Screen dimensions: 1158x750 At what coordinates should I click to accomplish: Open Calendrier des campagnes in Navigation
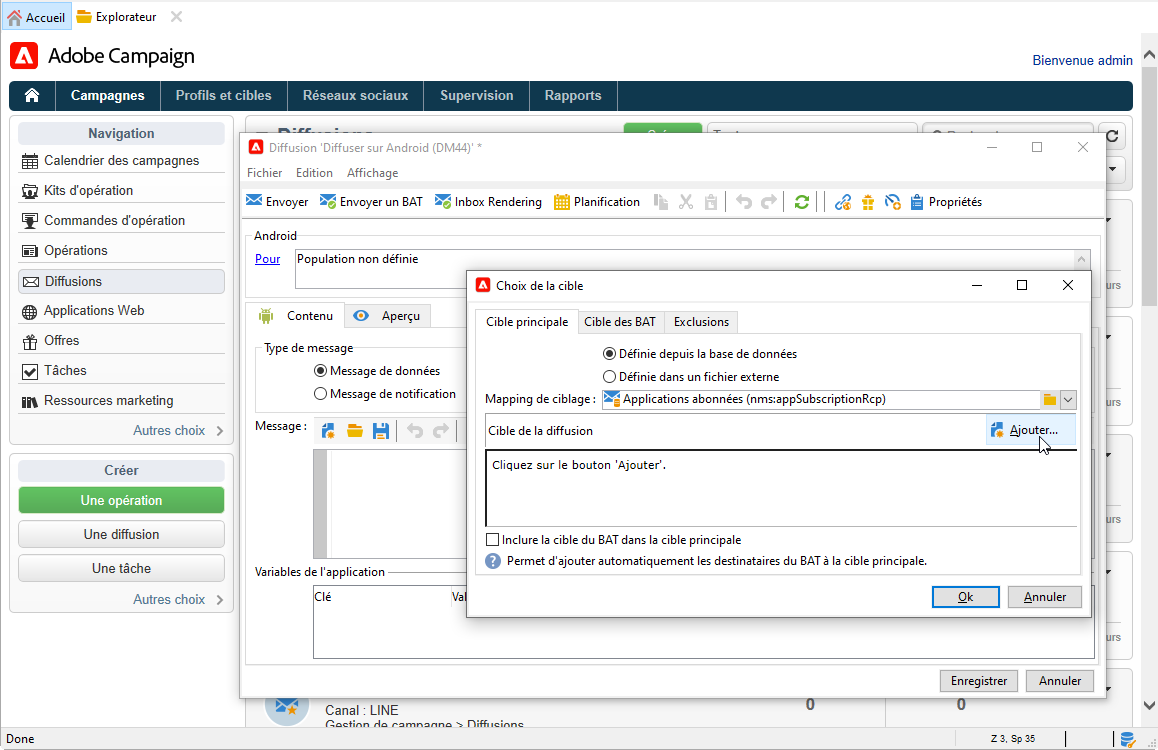pyautogui.click(x=121, y=160)
